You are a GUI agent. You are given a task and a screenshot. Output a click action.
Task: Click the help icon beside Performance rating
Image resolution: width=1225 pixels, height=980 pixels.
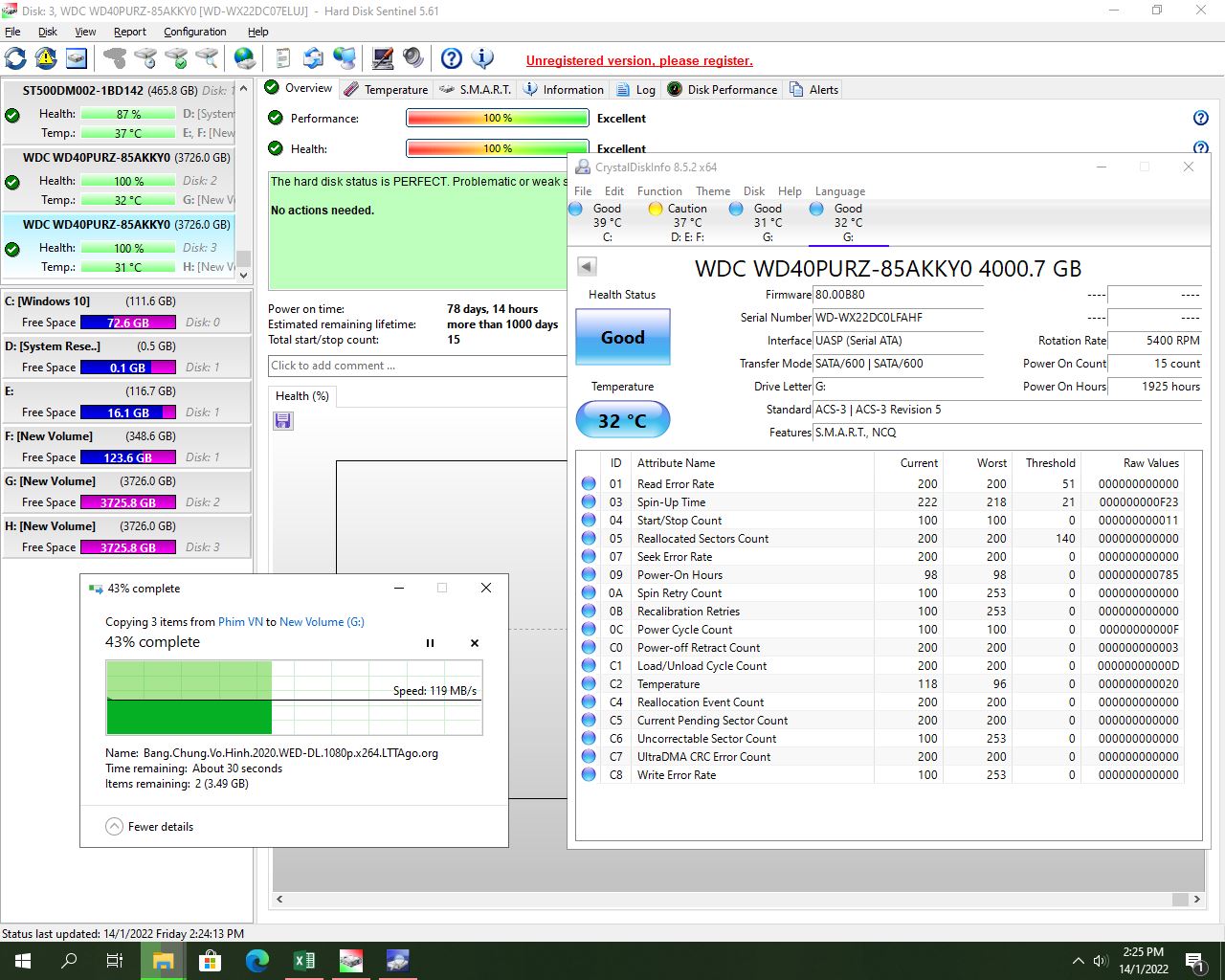pyautogui.click(x=1200, y=119)
